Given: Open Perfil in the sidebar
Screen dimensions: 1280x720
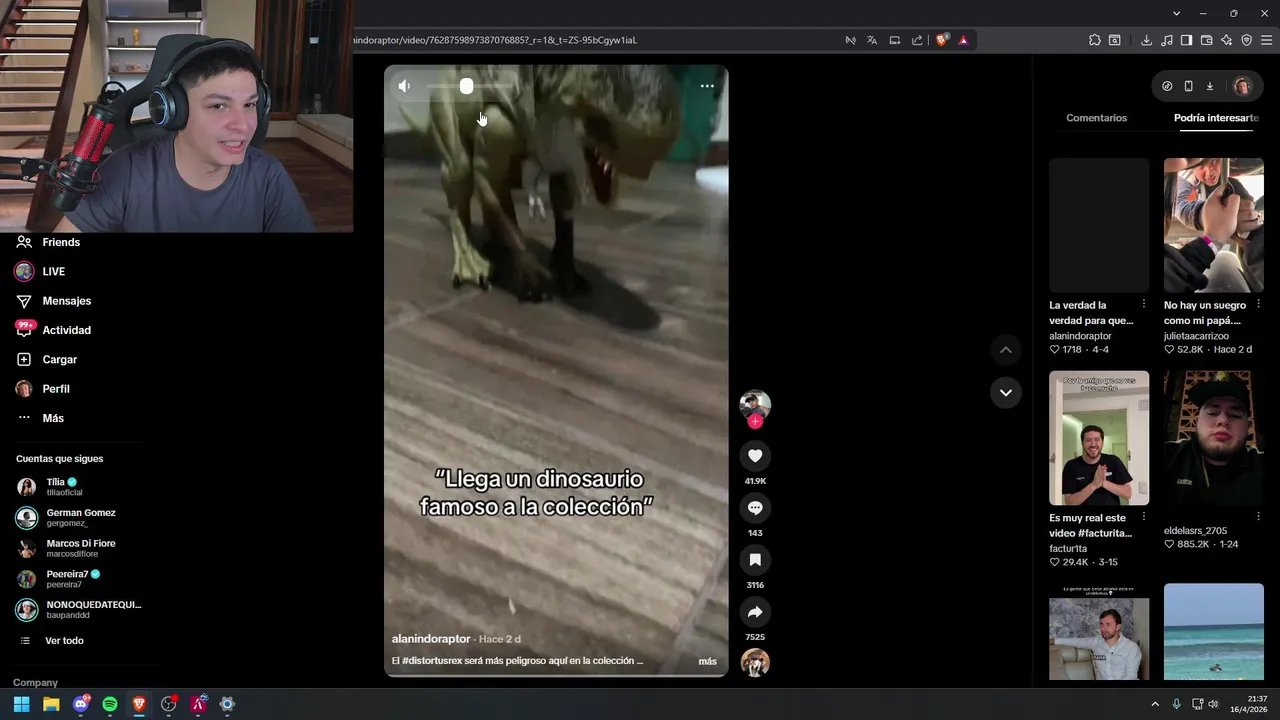Looking at the screenshot, I should click(56, 389).
